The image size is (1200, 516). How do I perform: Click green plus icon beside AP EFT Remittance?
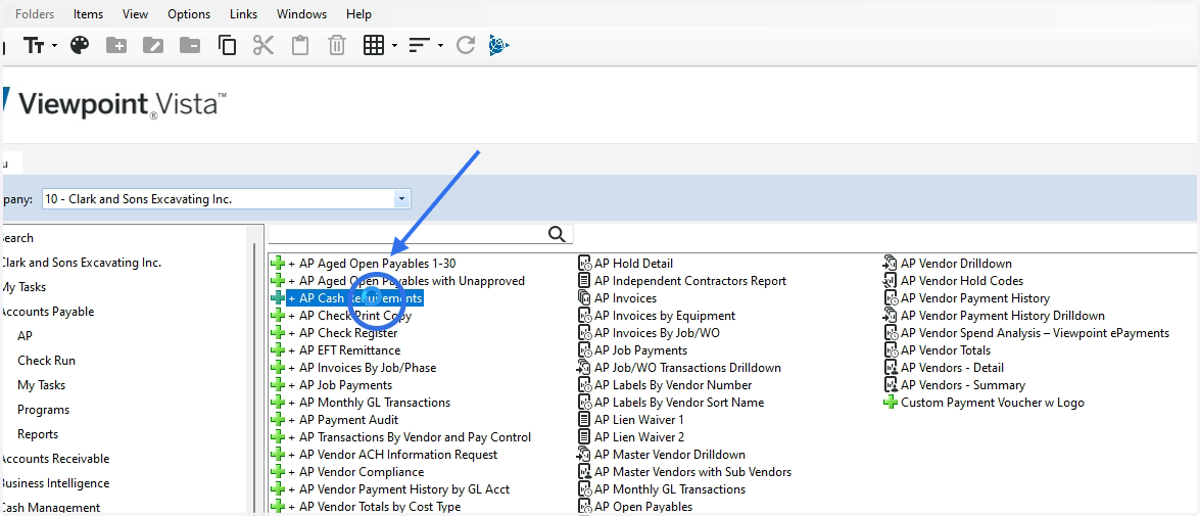pos(278,351)
